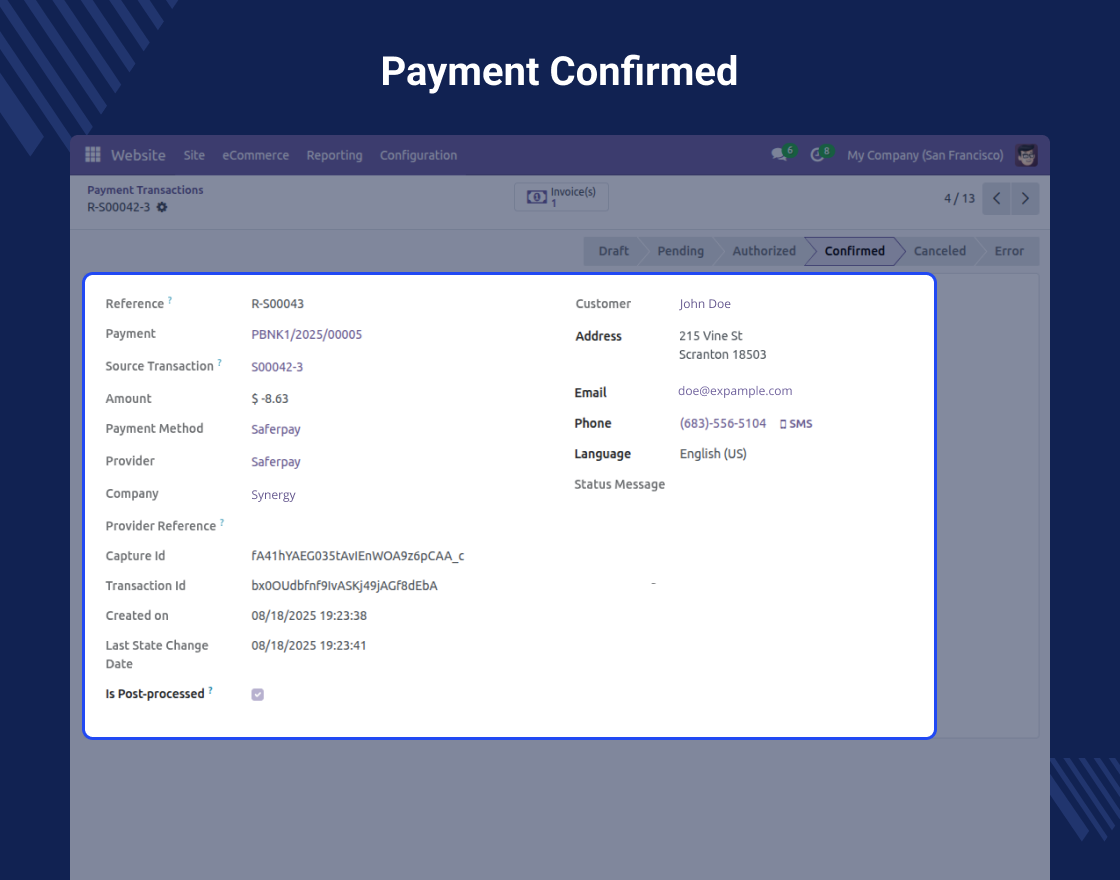Select the Error status stage
1120x880 pixels.
point(1009,251)
